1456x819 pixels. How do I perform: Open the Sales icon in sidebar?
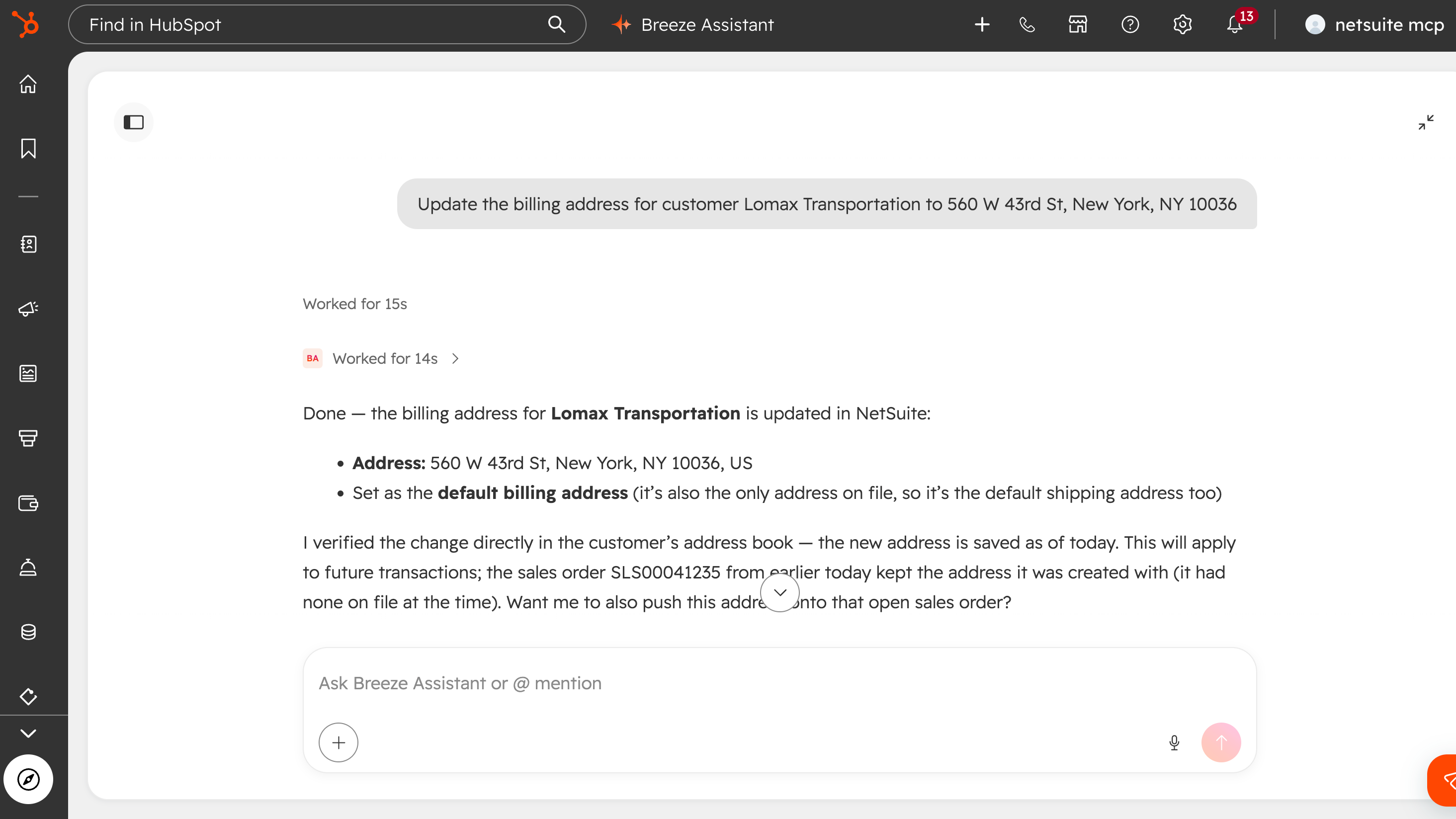tap(28, 438)
